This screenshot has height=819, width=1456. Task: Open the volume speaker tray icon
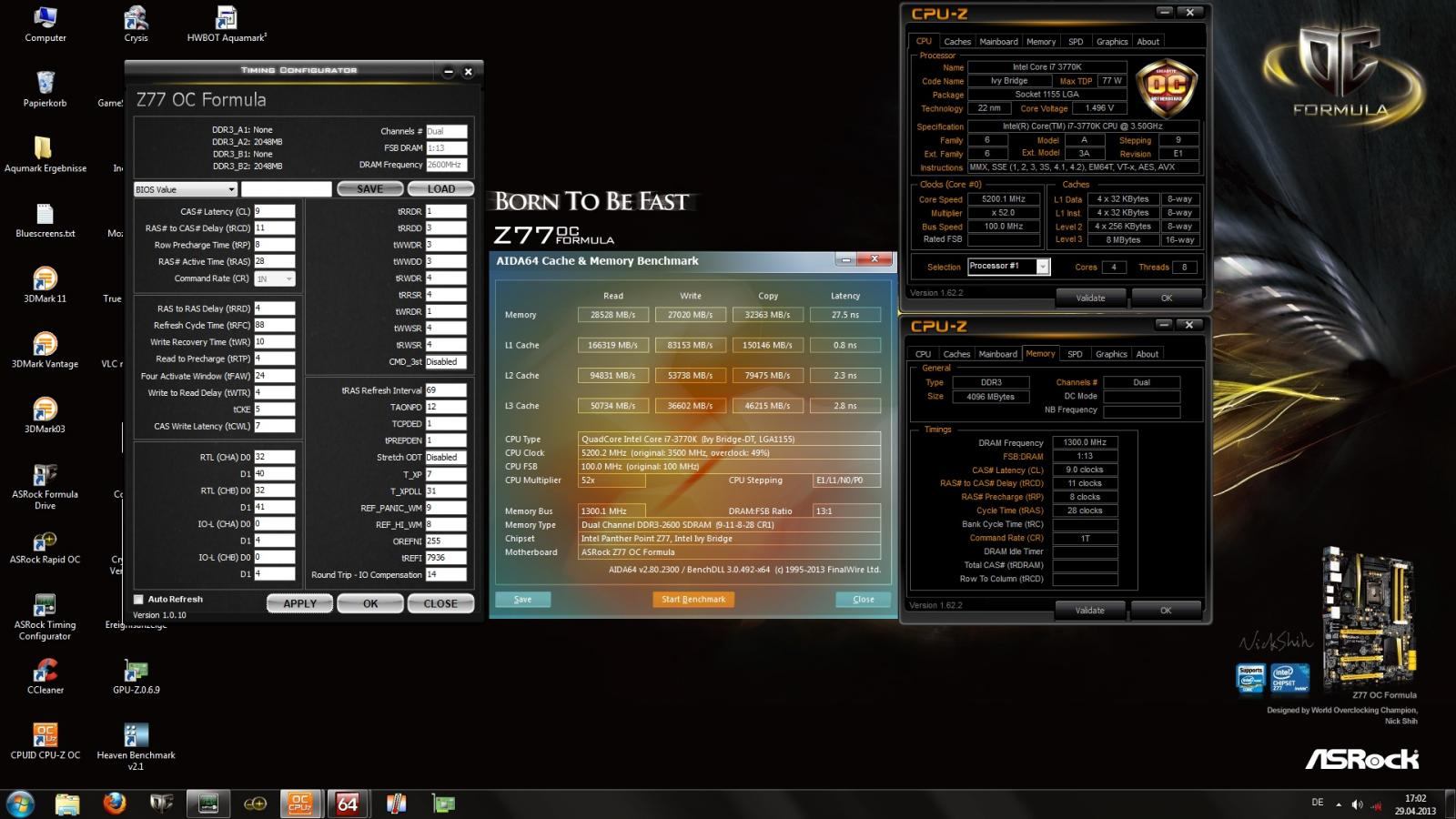coord(1357,804)
